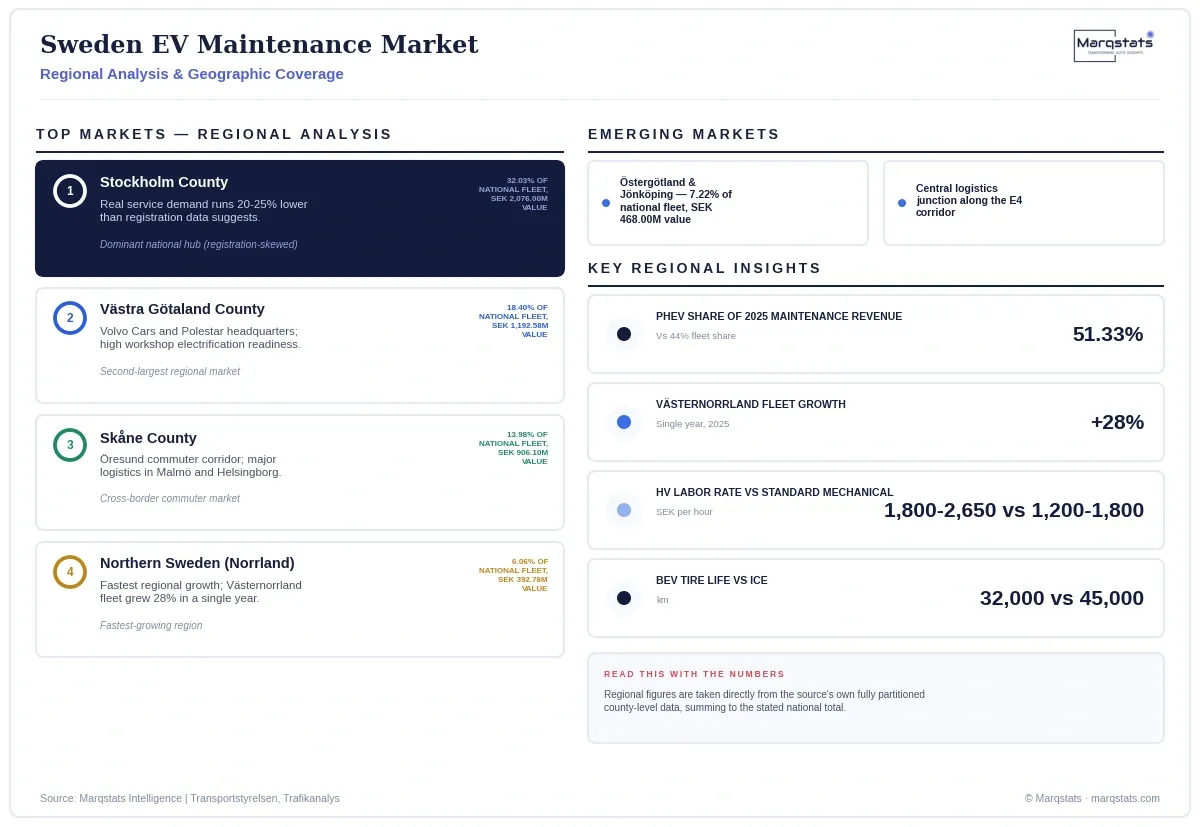Click Real service demand runs 20-25% lower text
The image size is (1200, 827).
[204, 211]
